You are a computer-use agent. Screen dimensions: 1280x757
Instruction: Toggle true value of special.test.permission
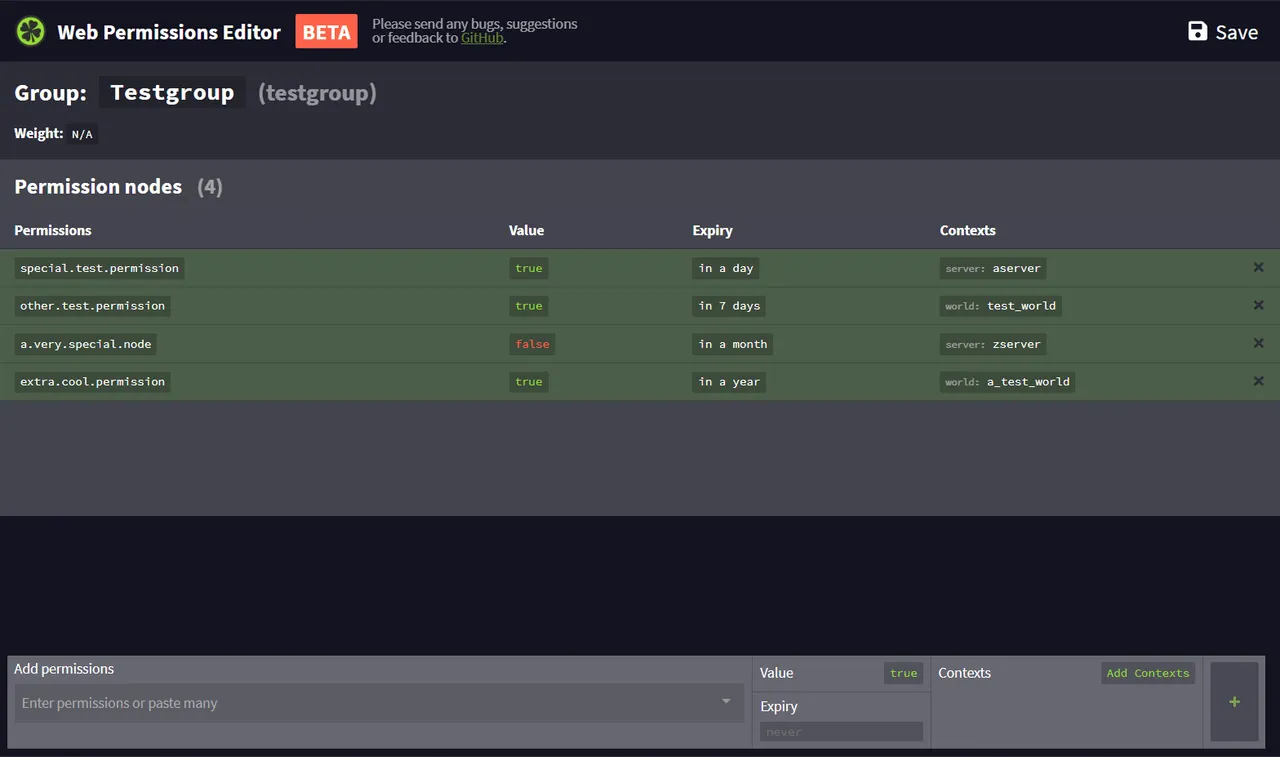coord(529,268)
